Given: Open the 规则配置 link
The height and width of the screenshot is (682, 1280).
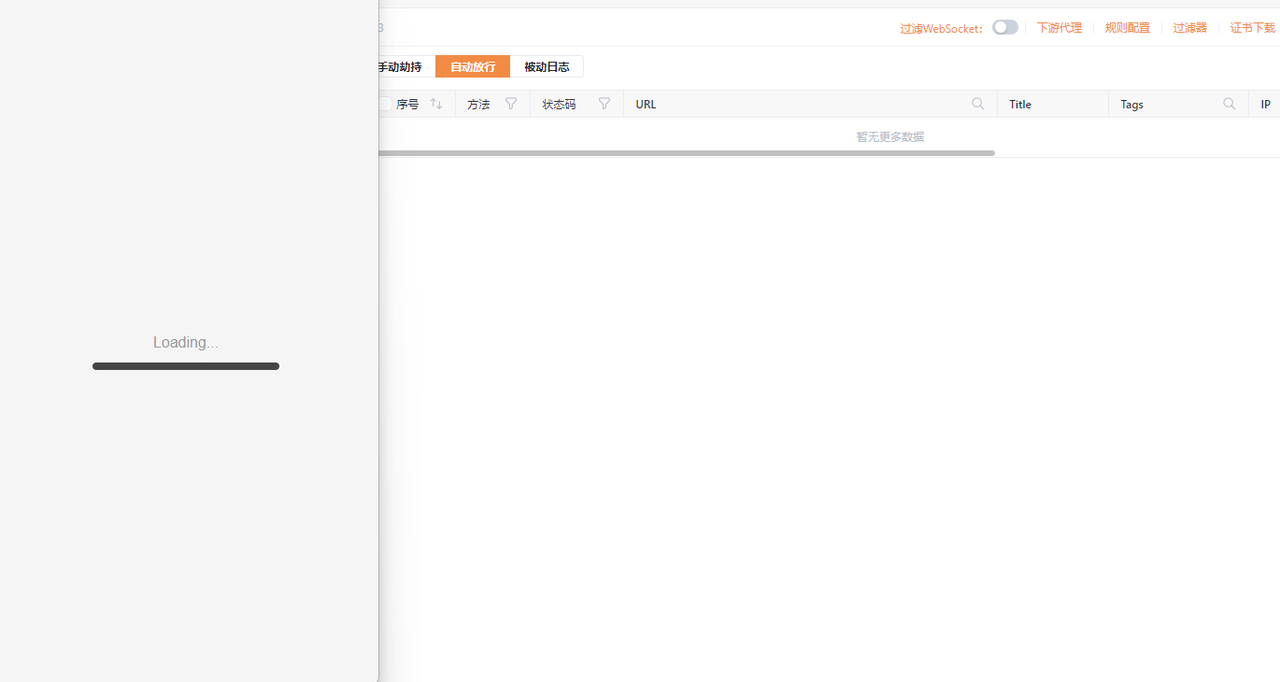Looking at the screenshot, I should pyautogui.click(x=1127, y=28).
